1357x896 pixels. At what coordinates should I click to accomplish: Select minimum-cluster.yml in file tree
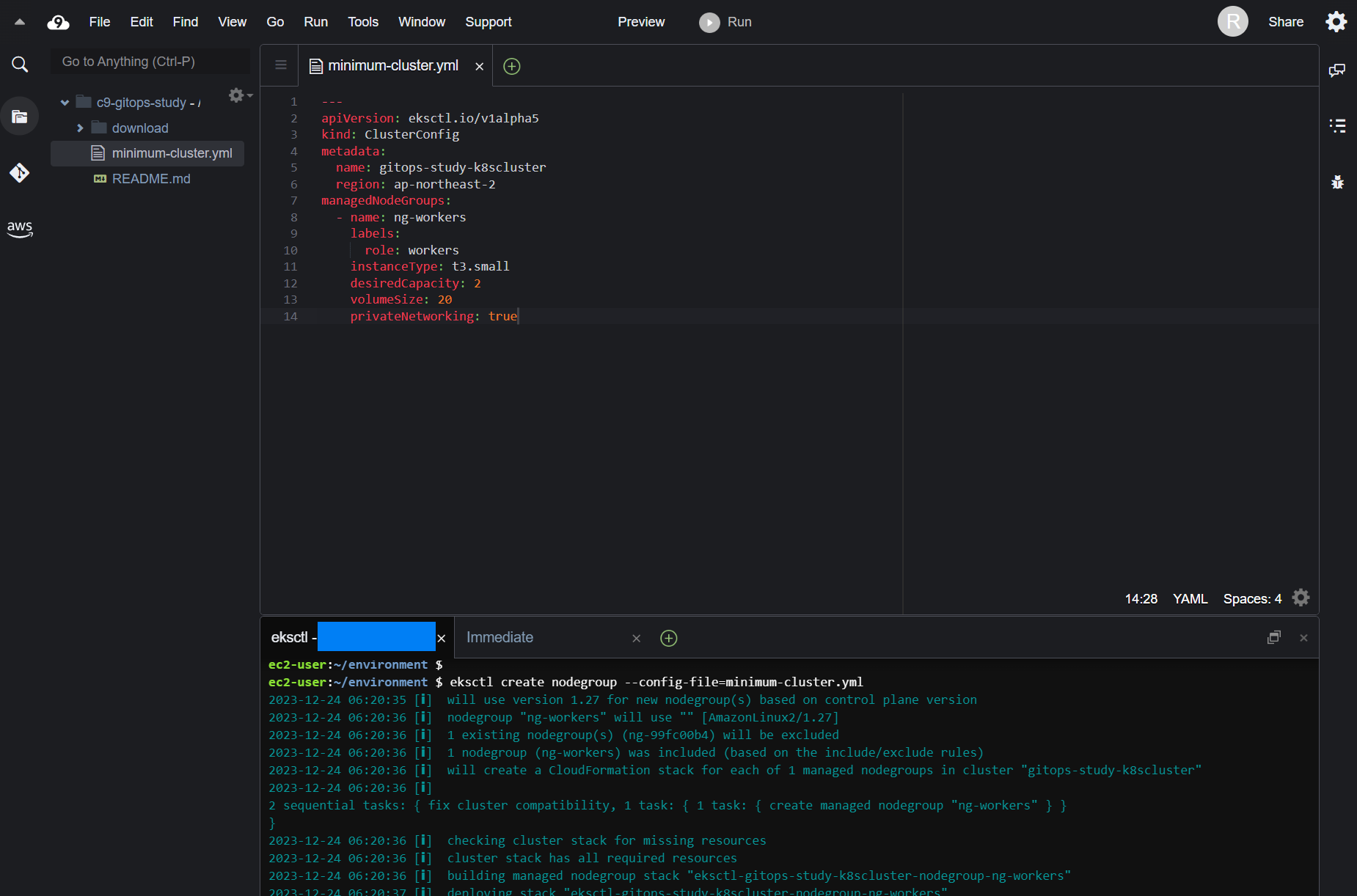[x=147, y=153]
